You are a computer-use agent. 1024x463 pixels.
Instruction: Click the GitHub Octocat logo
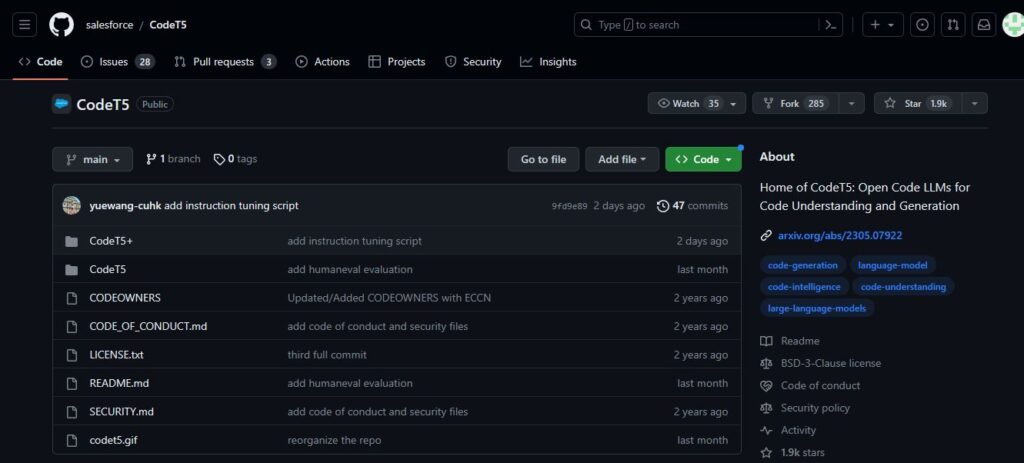[x=61, y=25]
